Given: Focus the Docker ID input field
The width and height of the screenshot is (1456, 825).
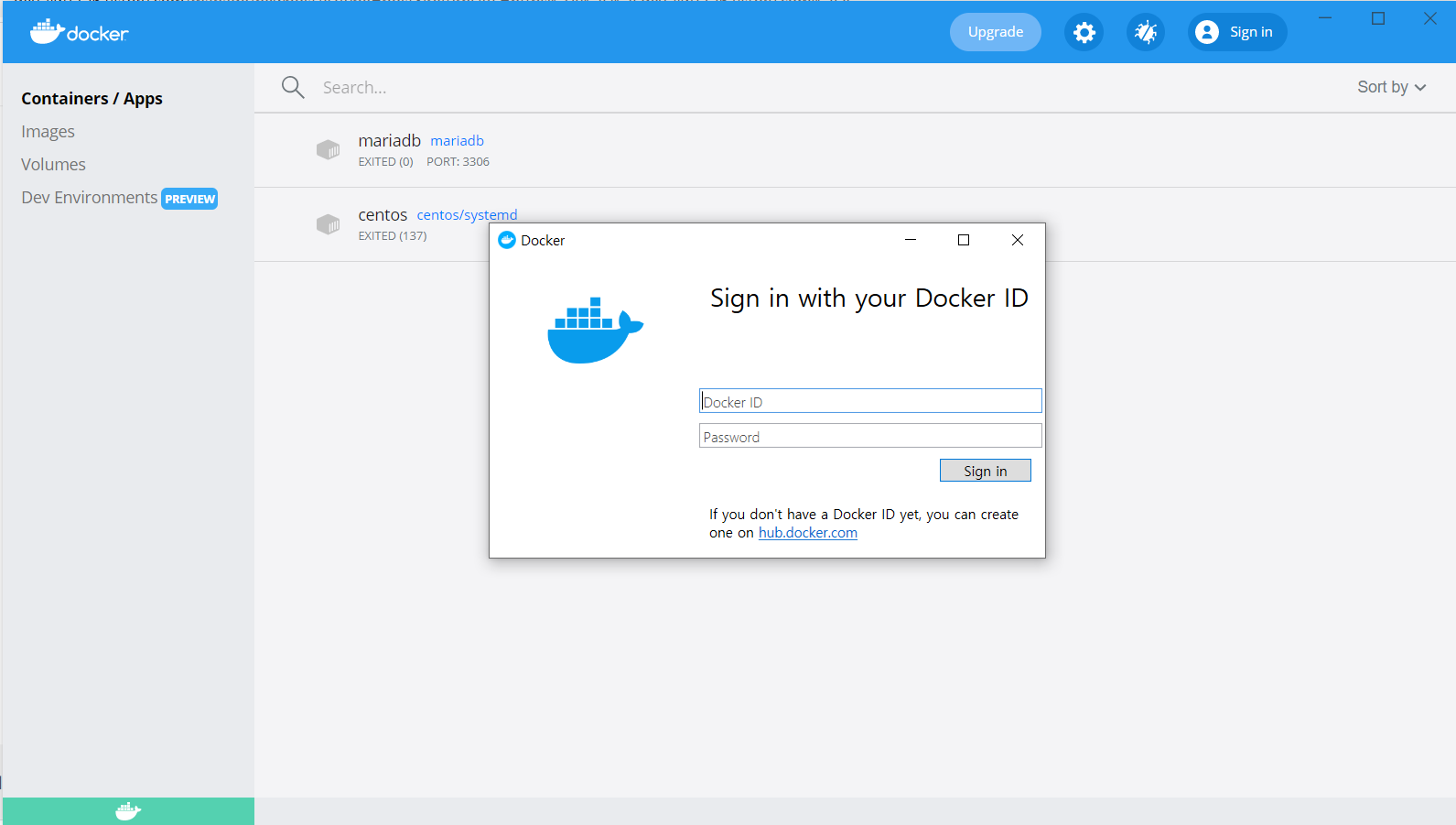Looking at the screenshot, I should [870, 401].
